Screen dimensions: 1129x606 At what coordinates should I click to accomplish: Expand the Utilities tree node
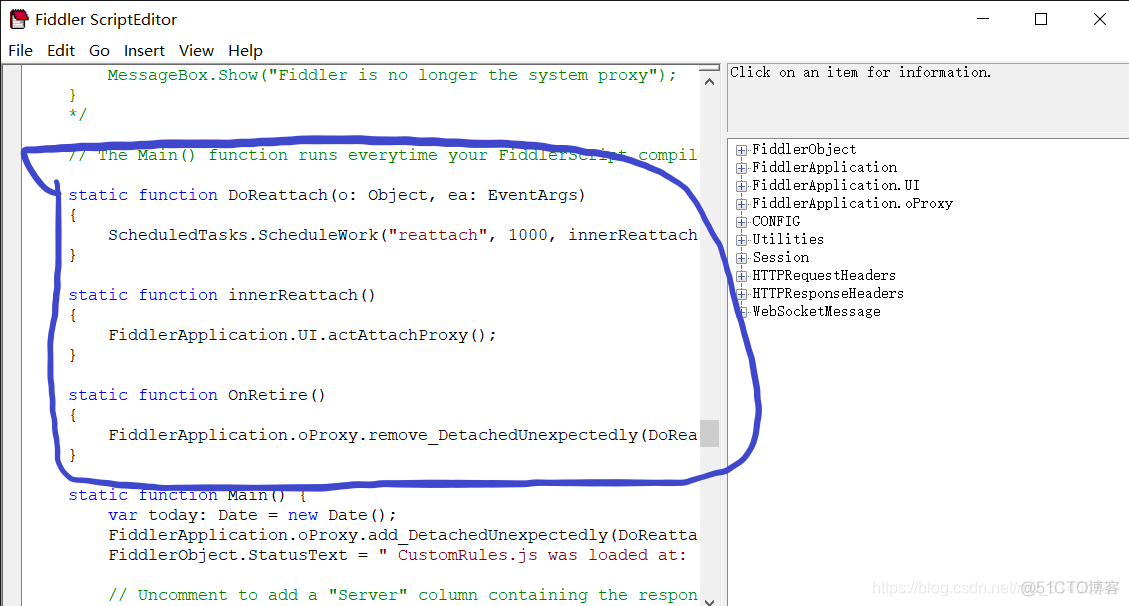tap(742, 240)
